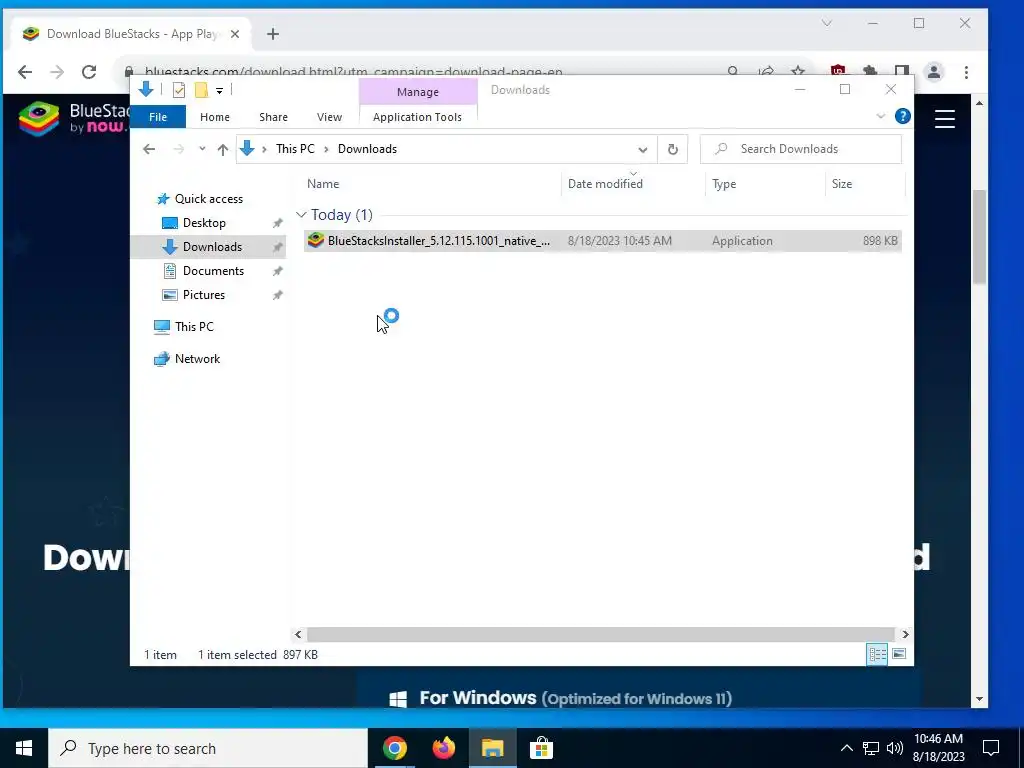
Task: Refresh the Downloads folder view
Action: (673, 150)
